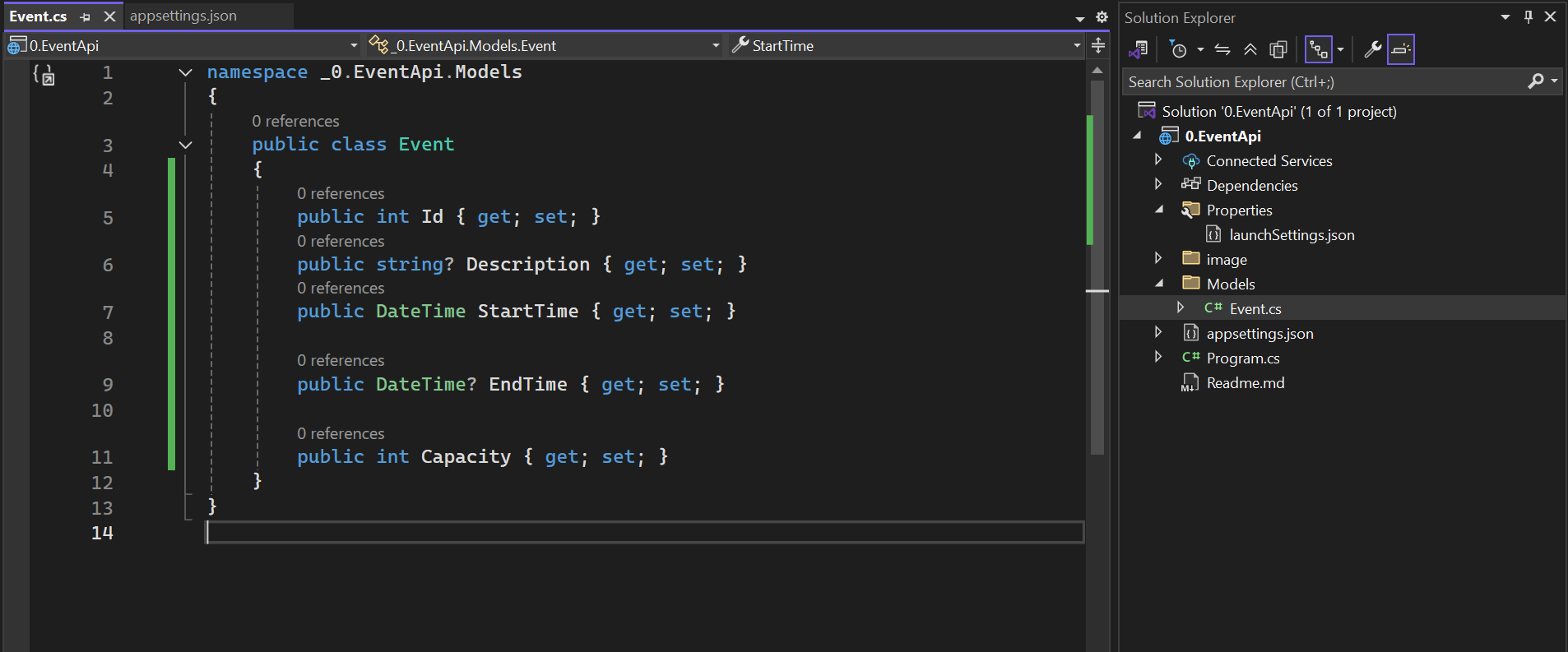Click the Solution Explorer search magnifier icon
The image size is (1568, 652).
[x=1535, y=81]
